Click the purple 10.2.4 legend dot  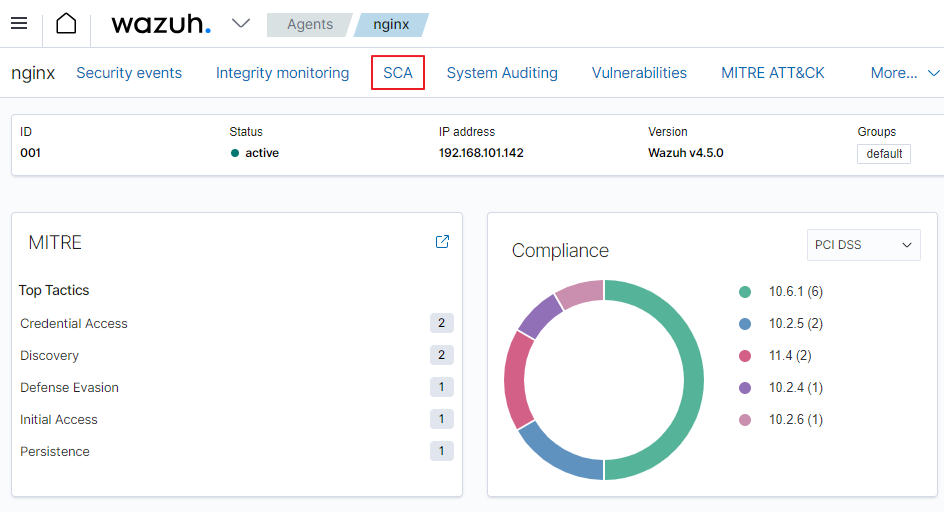[745, 388]
